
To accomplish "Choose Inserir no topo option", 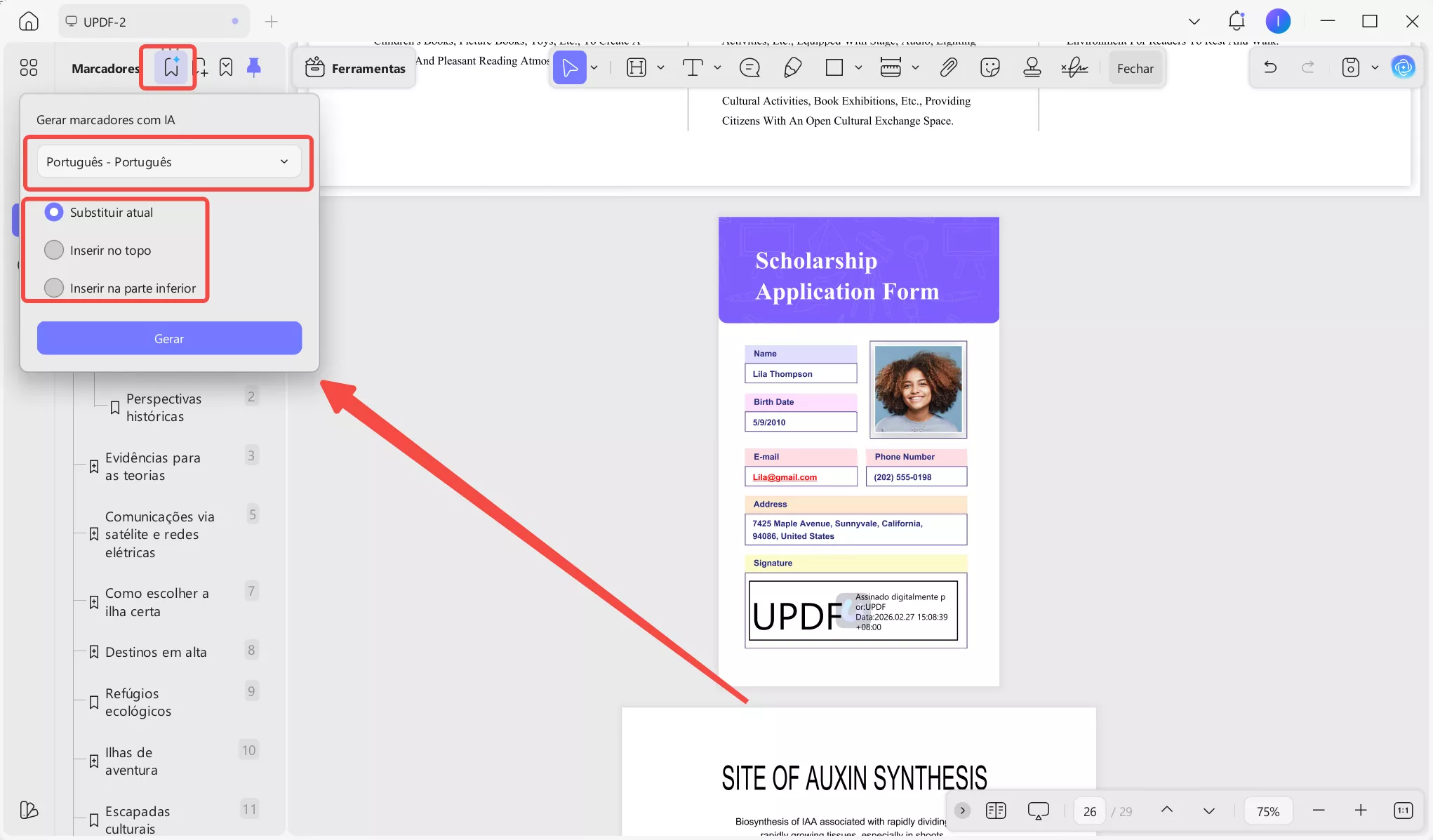I will [54, 250].
